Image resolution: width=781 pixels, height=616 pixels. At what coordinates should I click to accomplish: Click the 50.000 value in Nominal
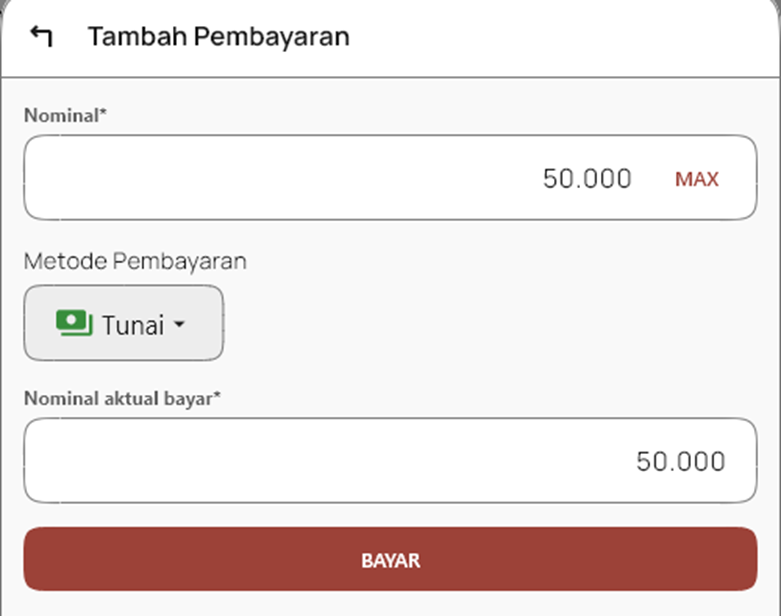587,179
